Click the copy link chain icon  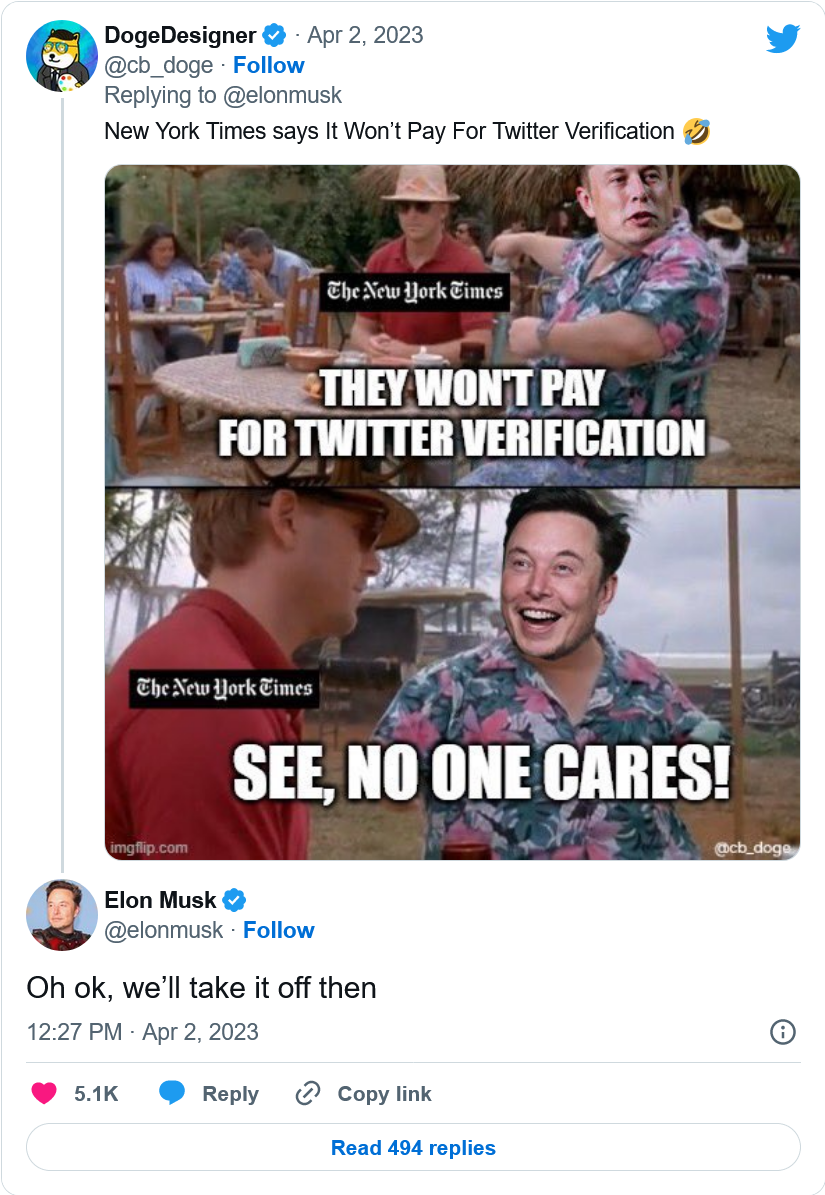[307, 1094]
